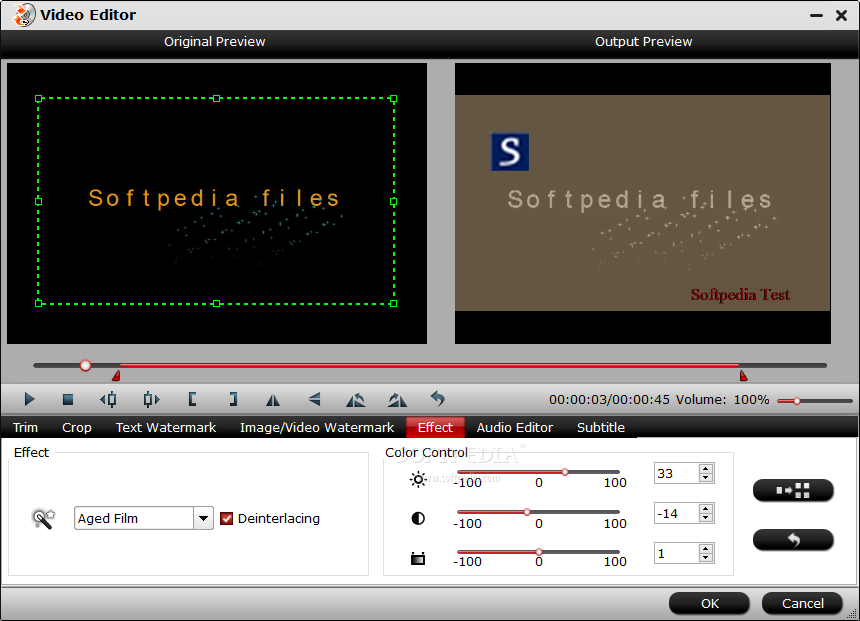
Task: Minimize the Video Editor window
Action: (816, 15)
